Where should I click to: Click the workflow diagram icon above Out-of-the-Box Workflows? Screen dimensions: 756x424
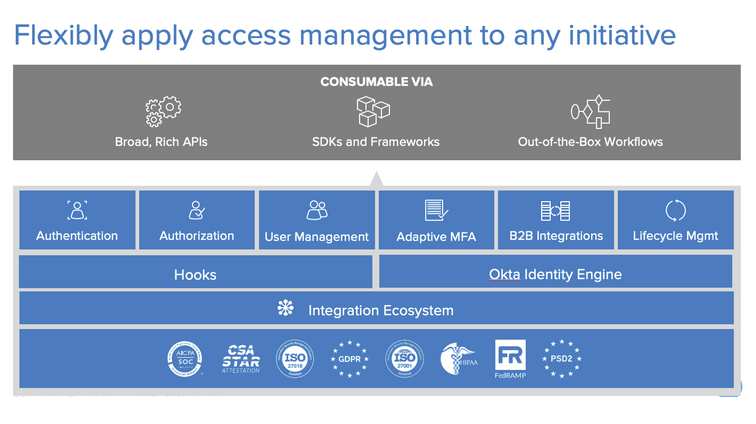point(590,111)
